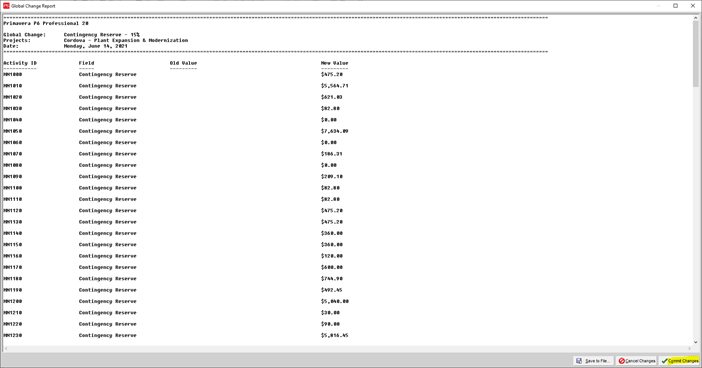The width and height of the screenshot is (702, 368).
Task: Click 'Contingency Reserve' in the 1020 activity row
Action: click(x=107, y=97)
